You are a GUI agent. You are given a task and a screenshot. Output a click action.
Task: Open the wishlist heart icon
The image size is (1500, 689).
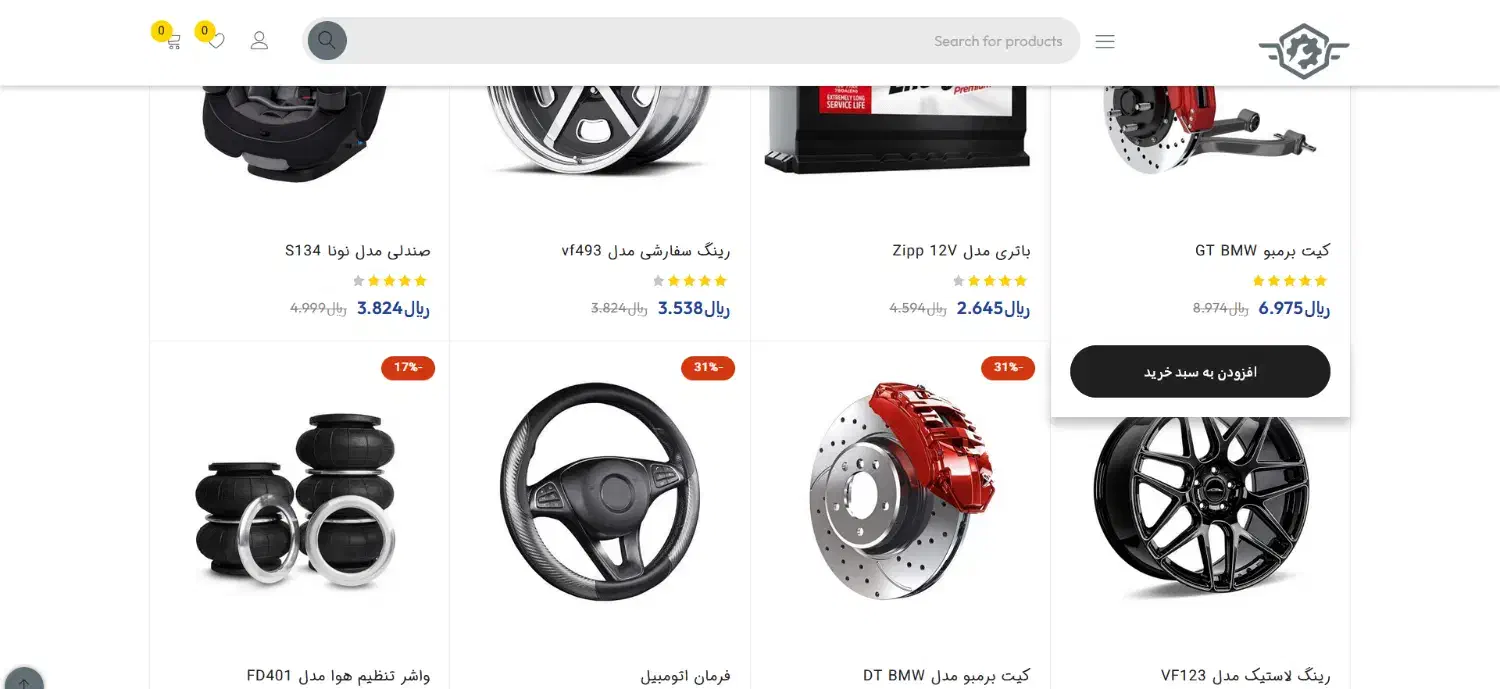[216, 41]
